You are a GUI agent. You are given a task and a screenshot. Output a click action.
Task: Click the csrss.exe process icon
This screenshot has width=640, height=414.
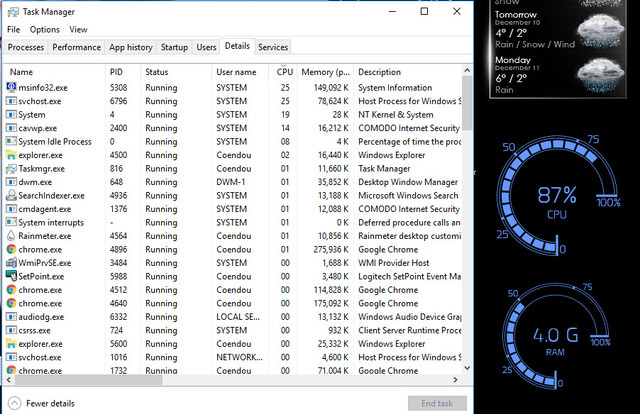coord(11,330)
